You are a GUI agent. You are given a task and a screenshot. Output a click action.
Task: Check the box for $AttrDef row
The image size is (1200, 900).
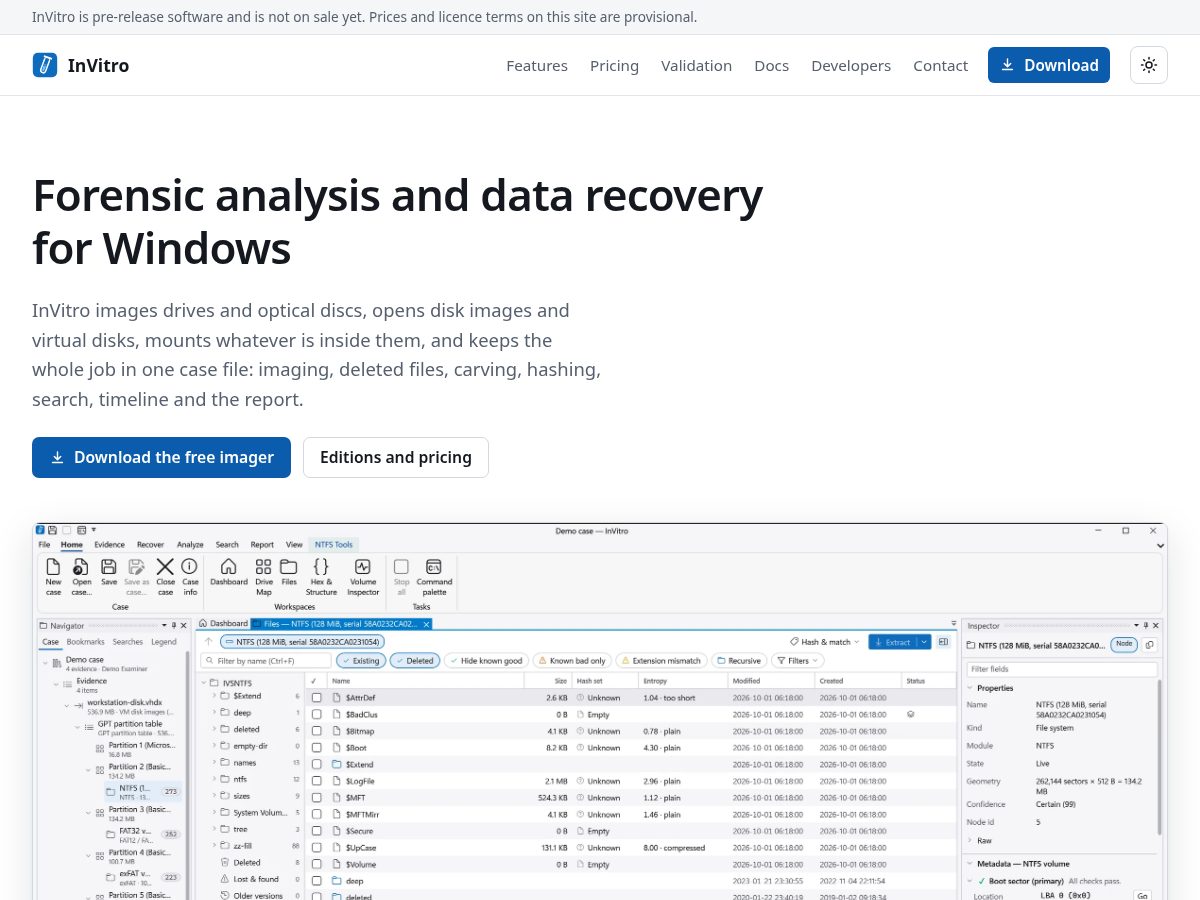(x=316, y=698)
